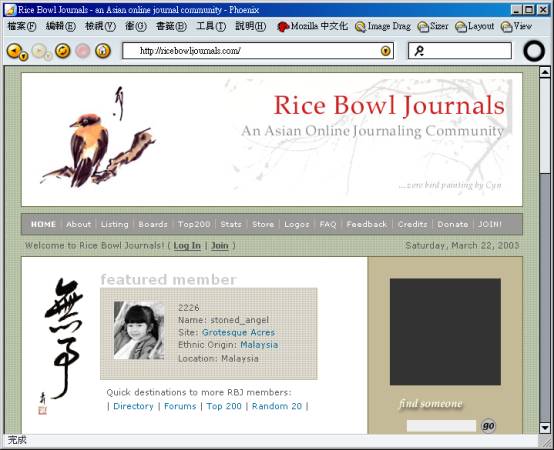Open the 書籤(B) bookmarks menu

(x=171, y=26)
